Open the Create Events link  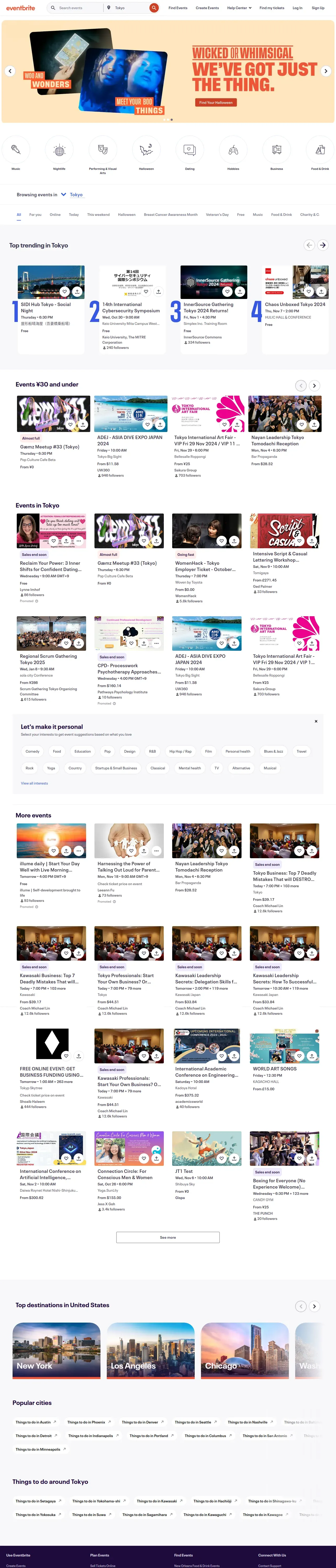coord(207,8)
